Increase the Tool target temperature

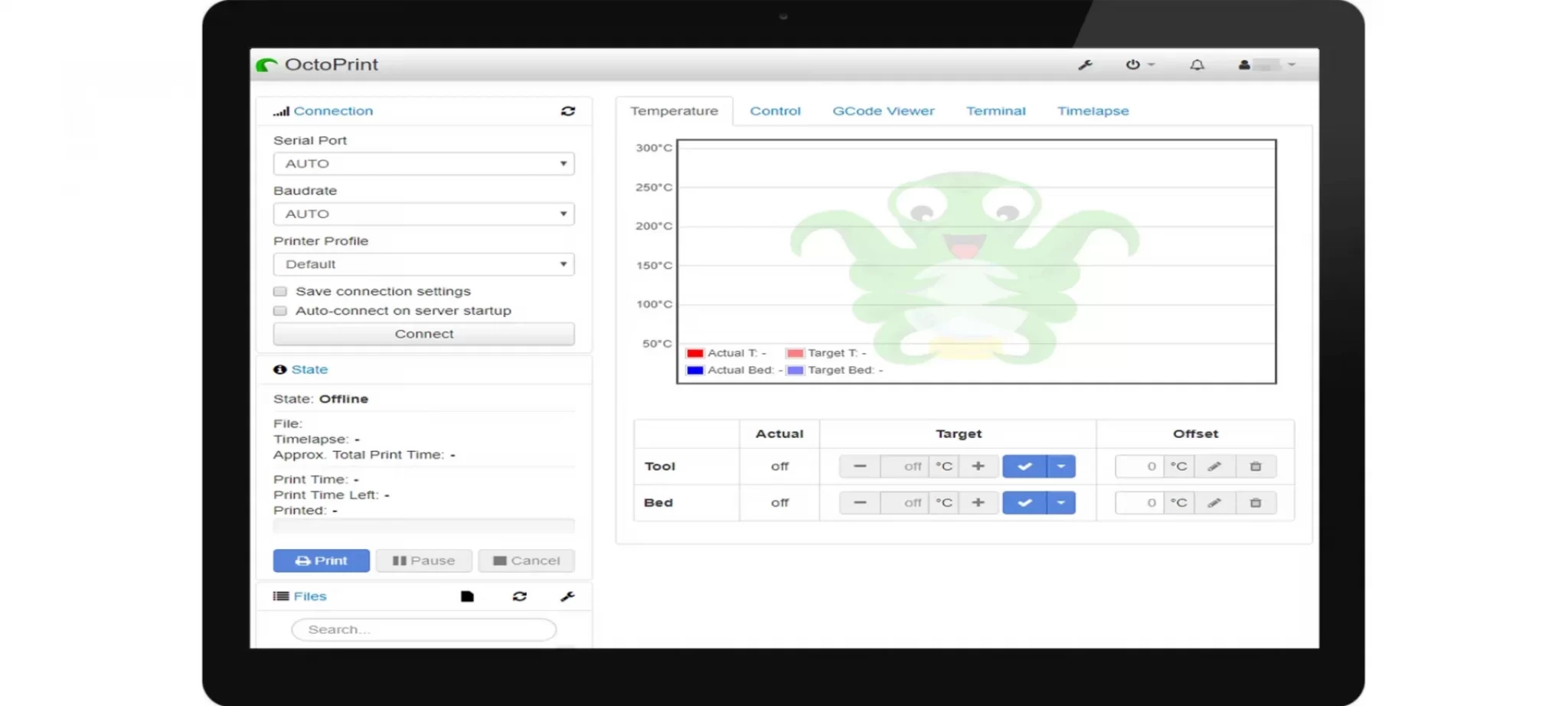[978, 466]
